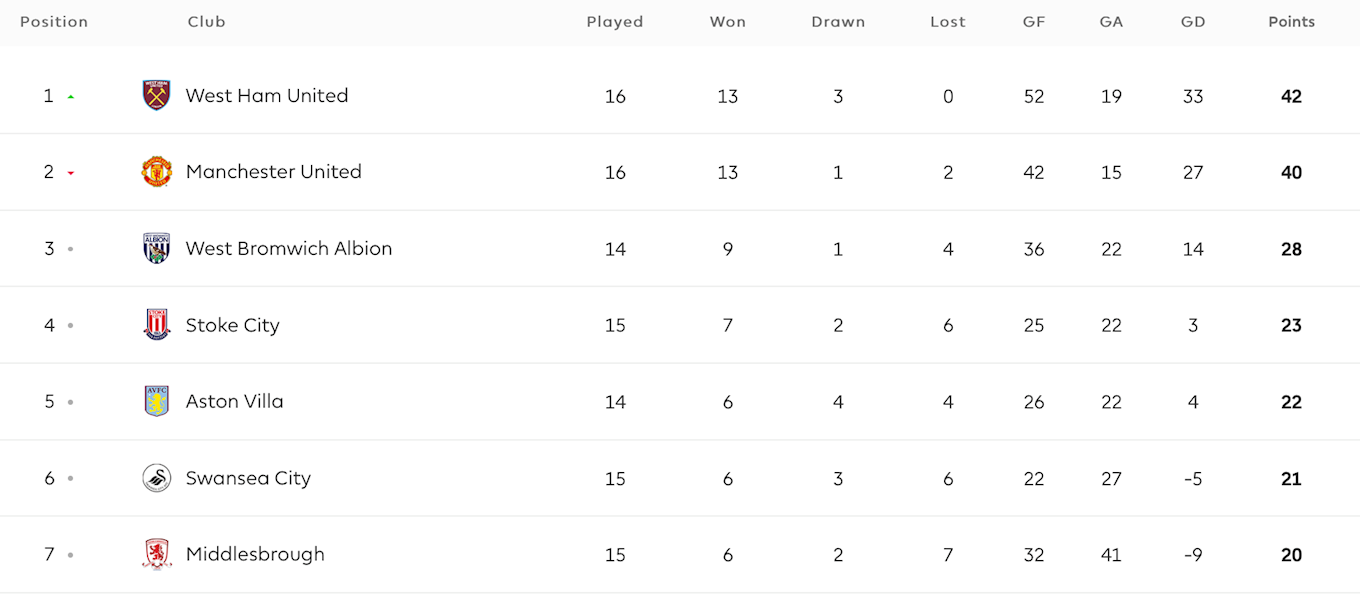Click the Stoke City club badge
The width and height of the screenshot is (1360, 595).
coord(157,325)
